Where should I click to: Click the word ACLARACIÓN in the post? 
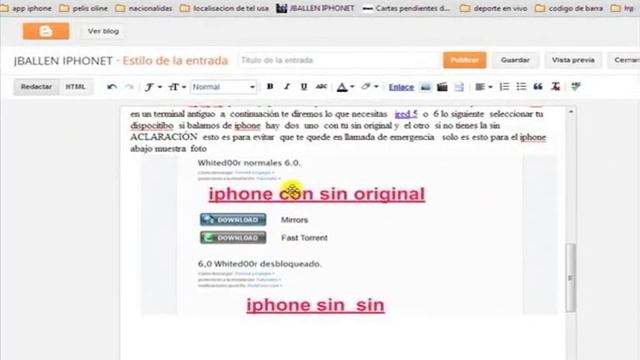[x=164, y=137]
